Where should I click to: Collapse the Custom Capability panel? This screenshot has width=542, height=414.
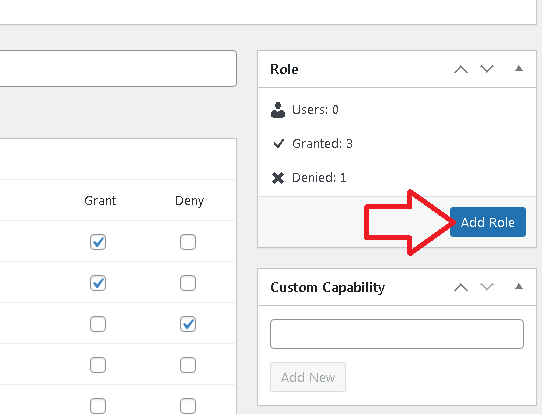518,286
